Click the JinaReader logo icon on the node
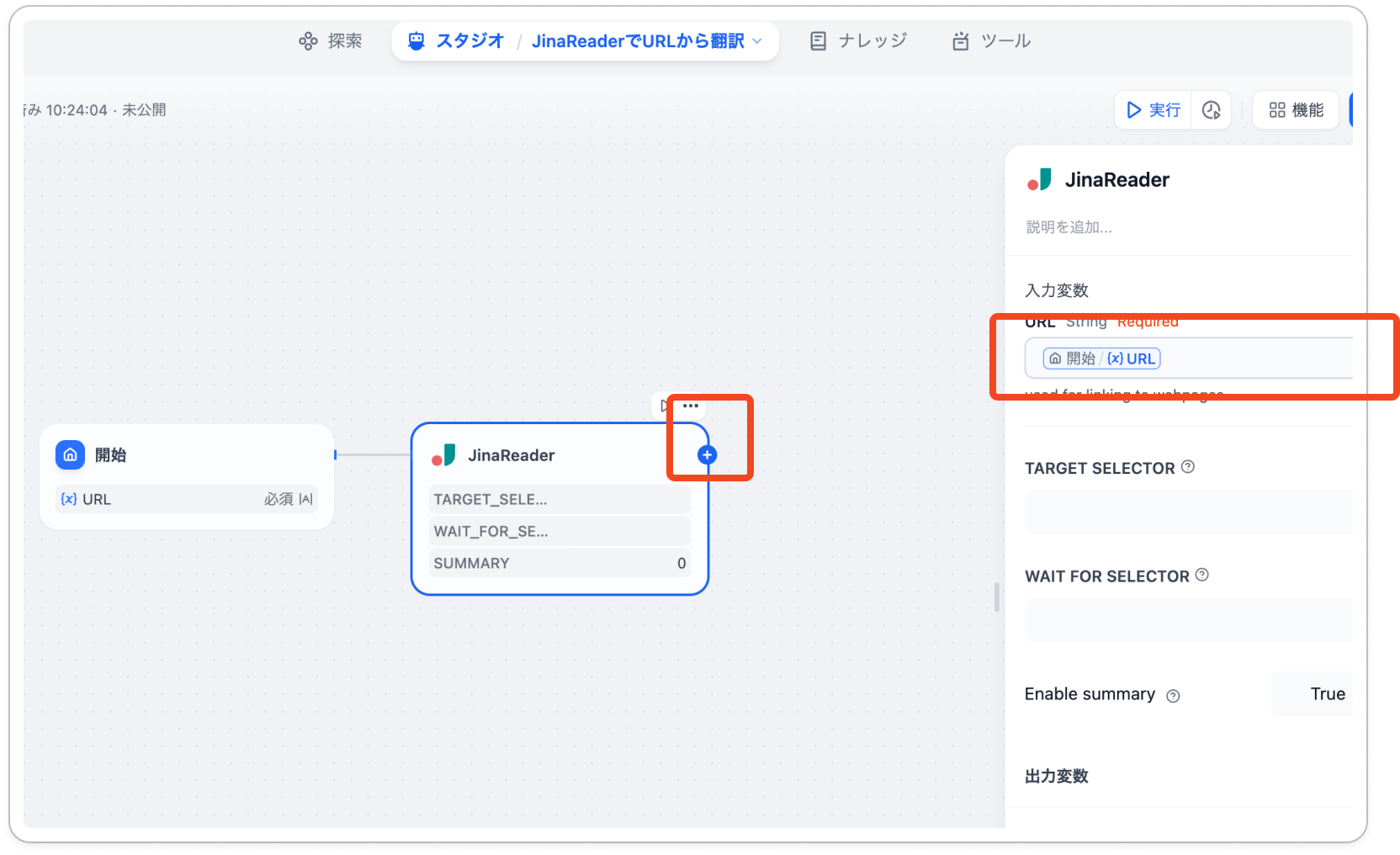The image size is (1400, 855). tap(443, 455)
